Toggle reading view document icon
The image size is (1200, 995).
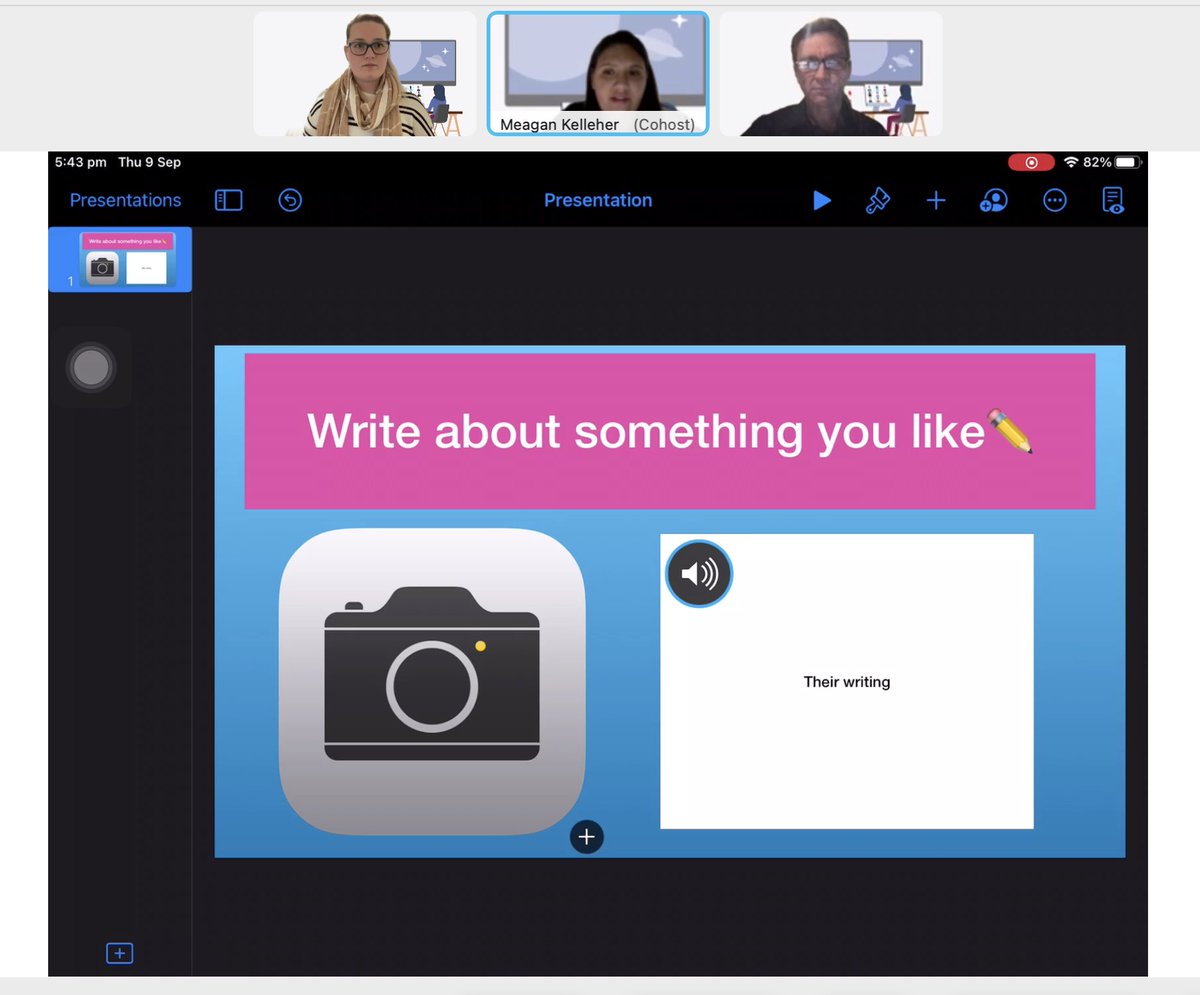point(1113,201)
